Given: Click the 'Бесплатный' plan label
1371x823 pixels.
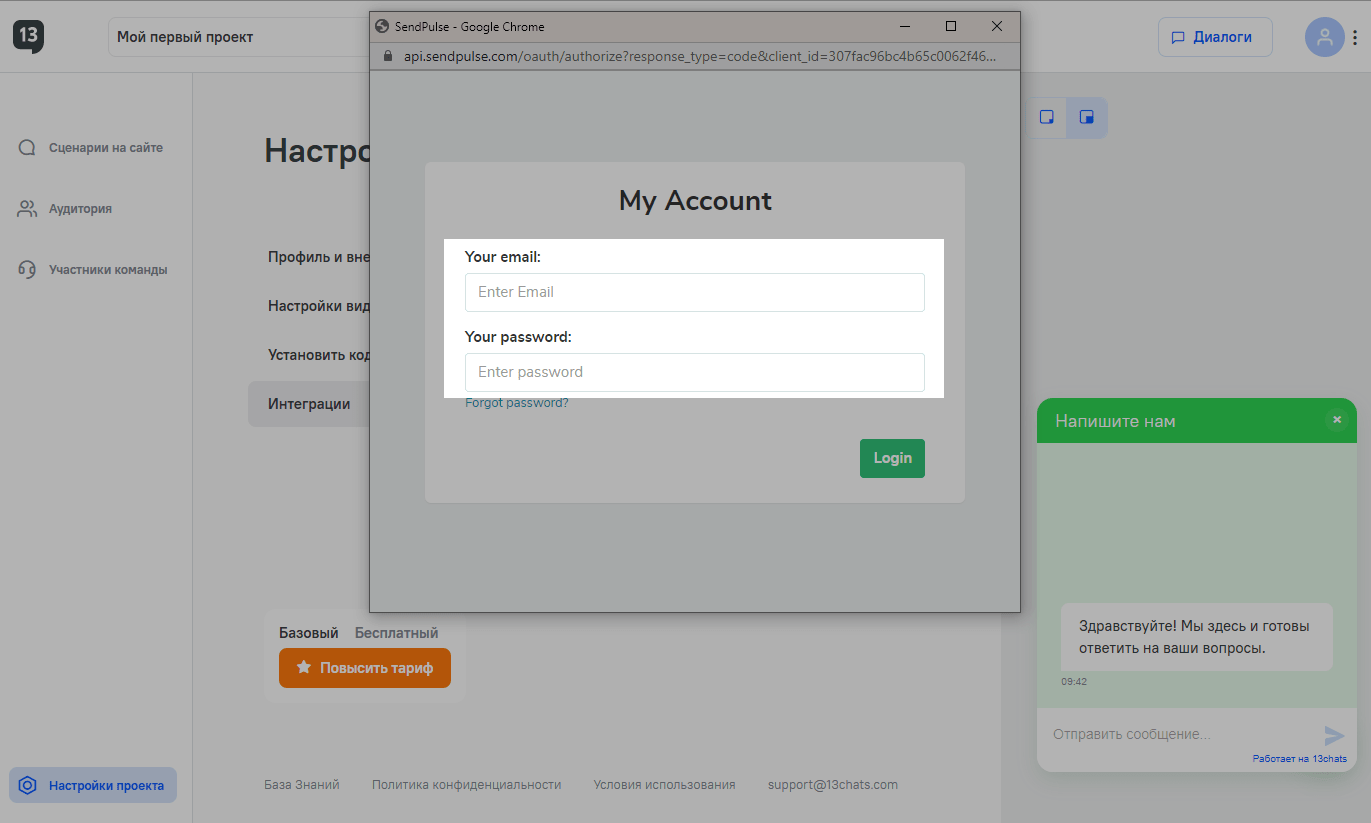Looking at the screenshot, I should pos(396,633).
